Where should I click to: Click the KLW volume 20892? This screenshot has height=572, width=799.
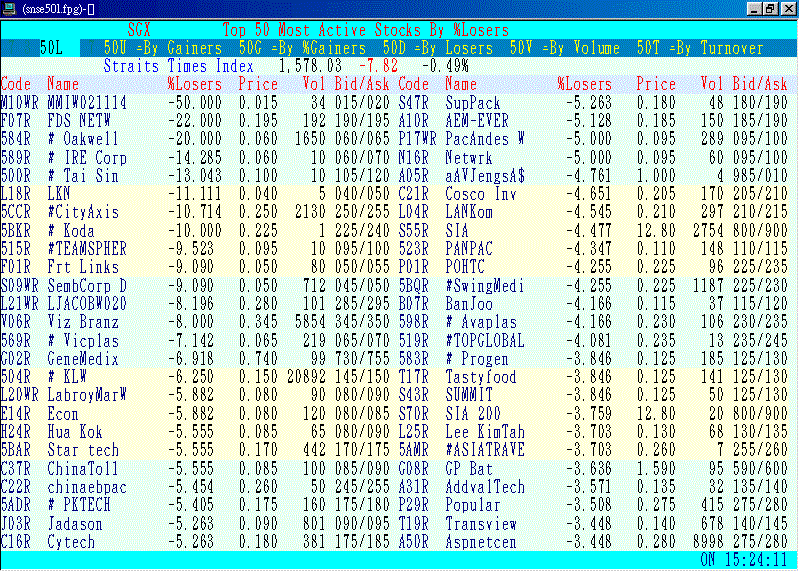(306, 377)
